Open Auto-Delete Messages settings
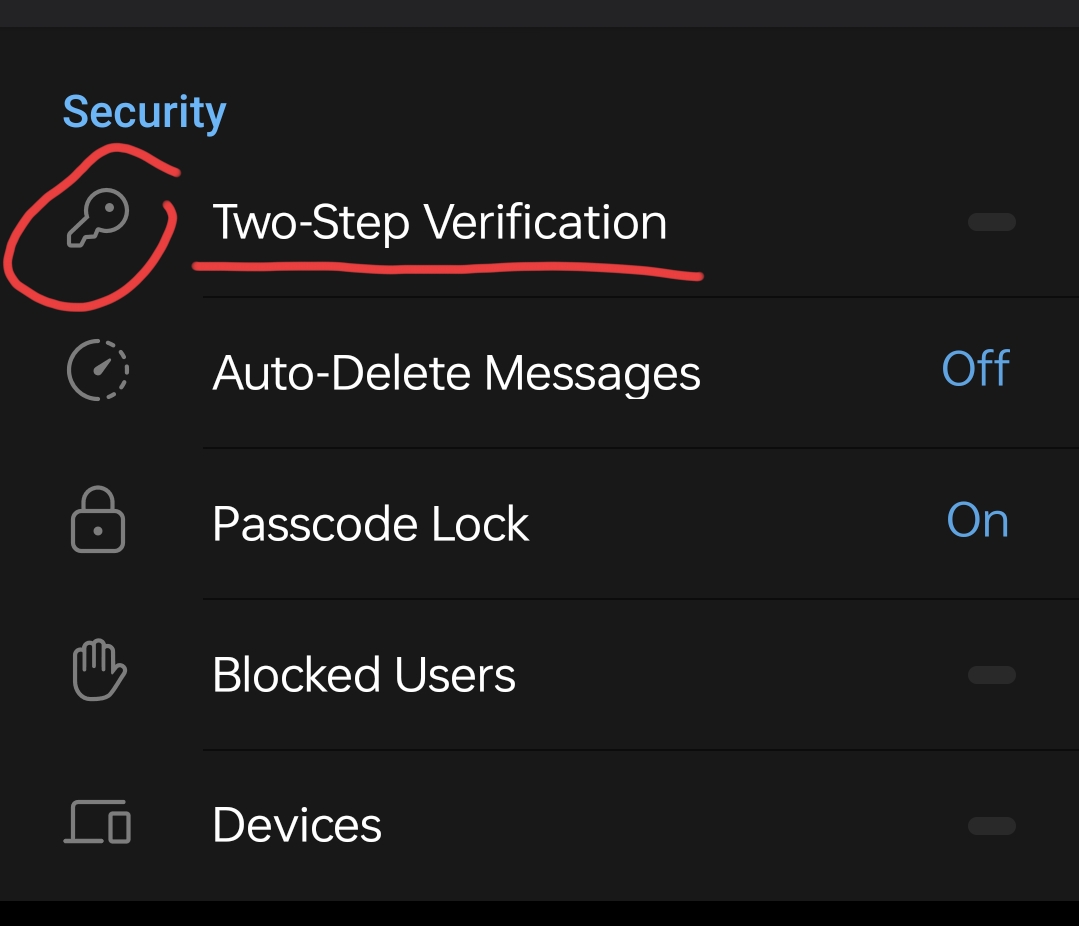This screenshot has height=926, width=1079. tap(456, 374)
